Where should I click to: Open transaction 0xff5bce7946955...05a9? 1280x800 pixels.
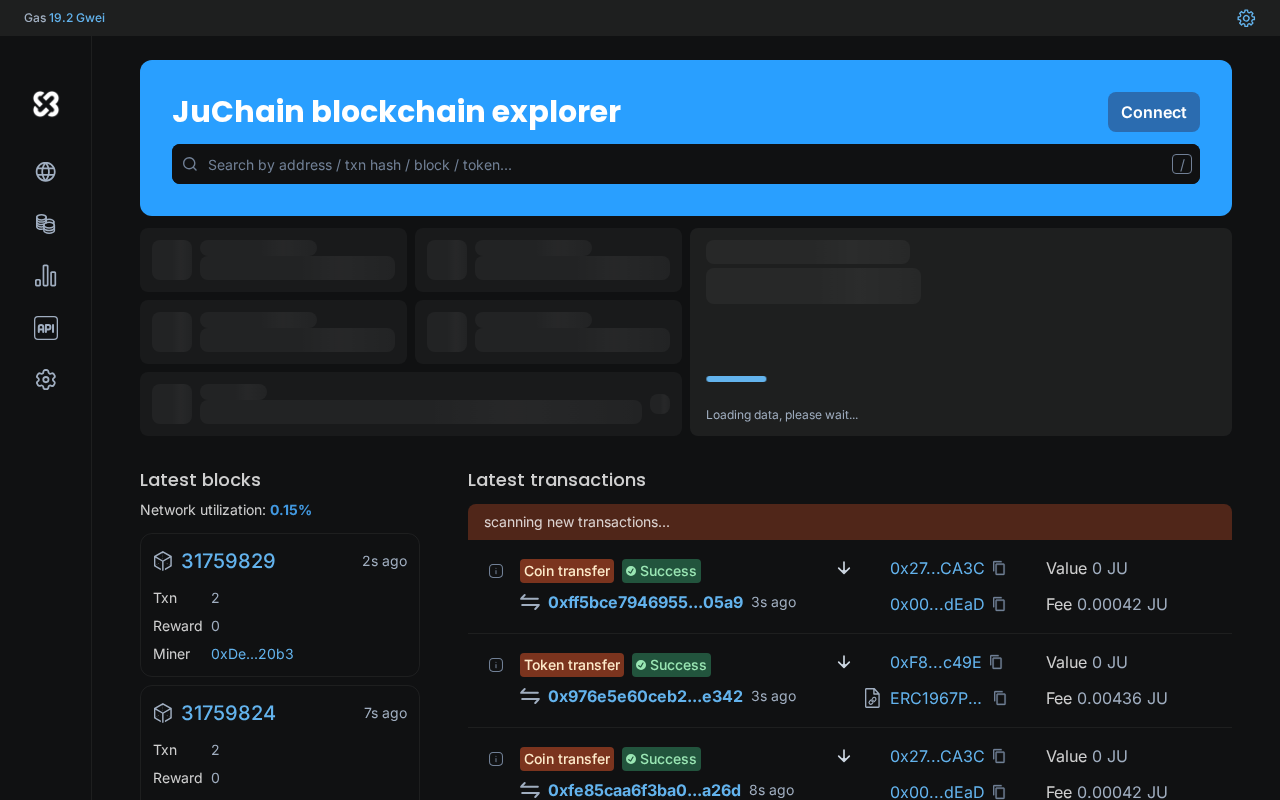(646, 602)
